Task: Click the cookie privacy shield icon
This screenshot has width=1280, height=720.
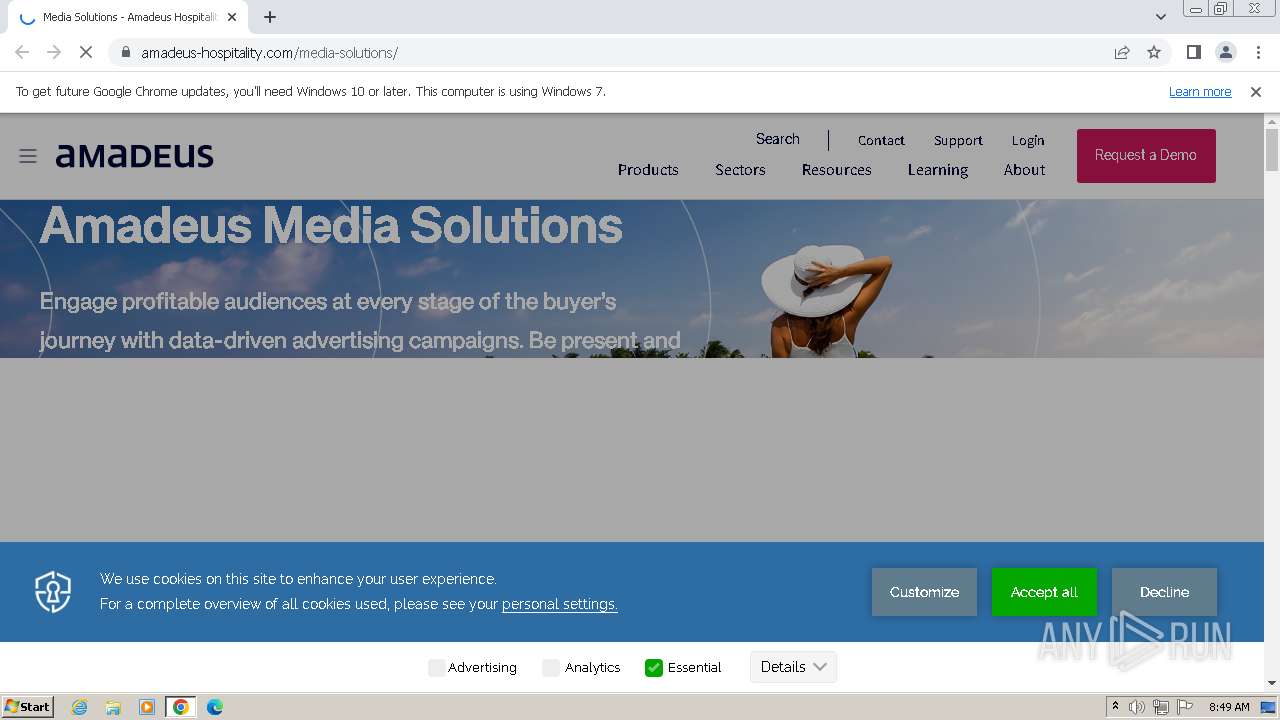Action: point(53,592)
